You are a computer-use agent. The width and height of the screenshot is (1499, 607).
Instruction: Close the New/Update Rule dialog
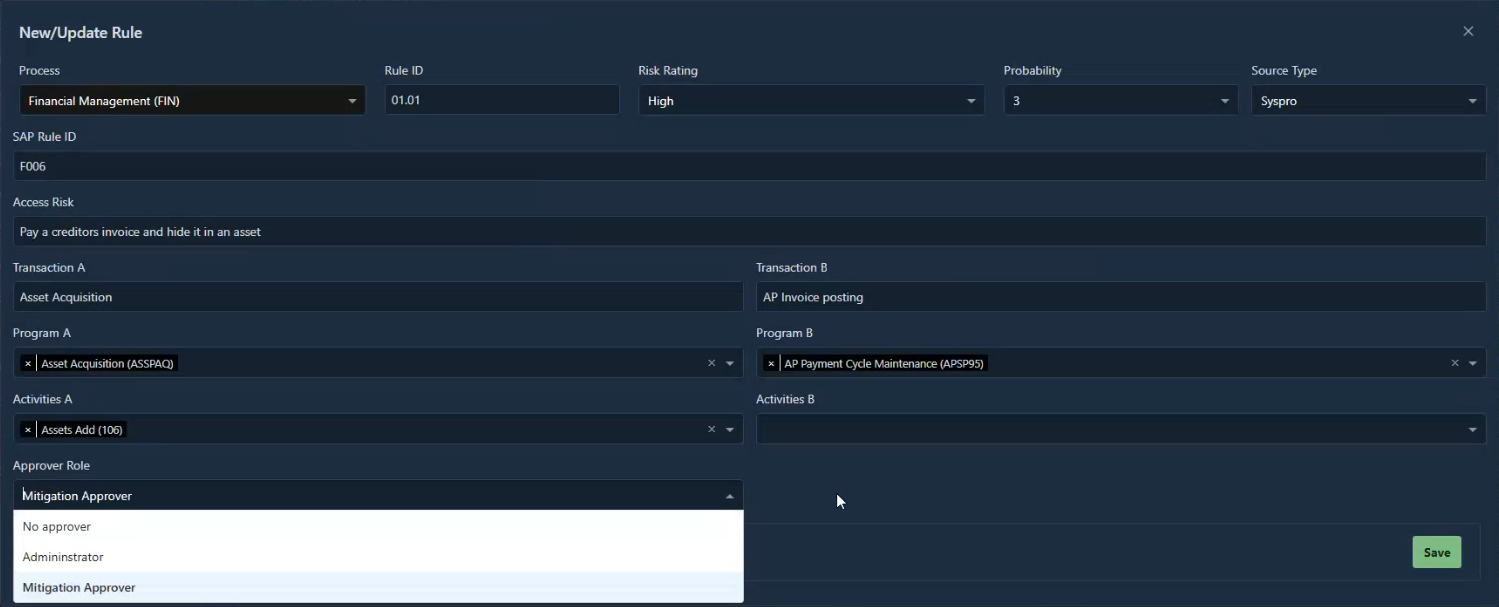(x=1468, y=31)
